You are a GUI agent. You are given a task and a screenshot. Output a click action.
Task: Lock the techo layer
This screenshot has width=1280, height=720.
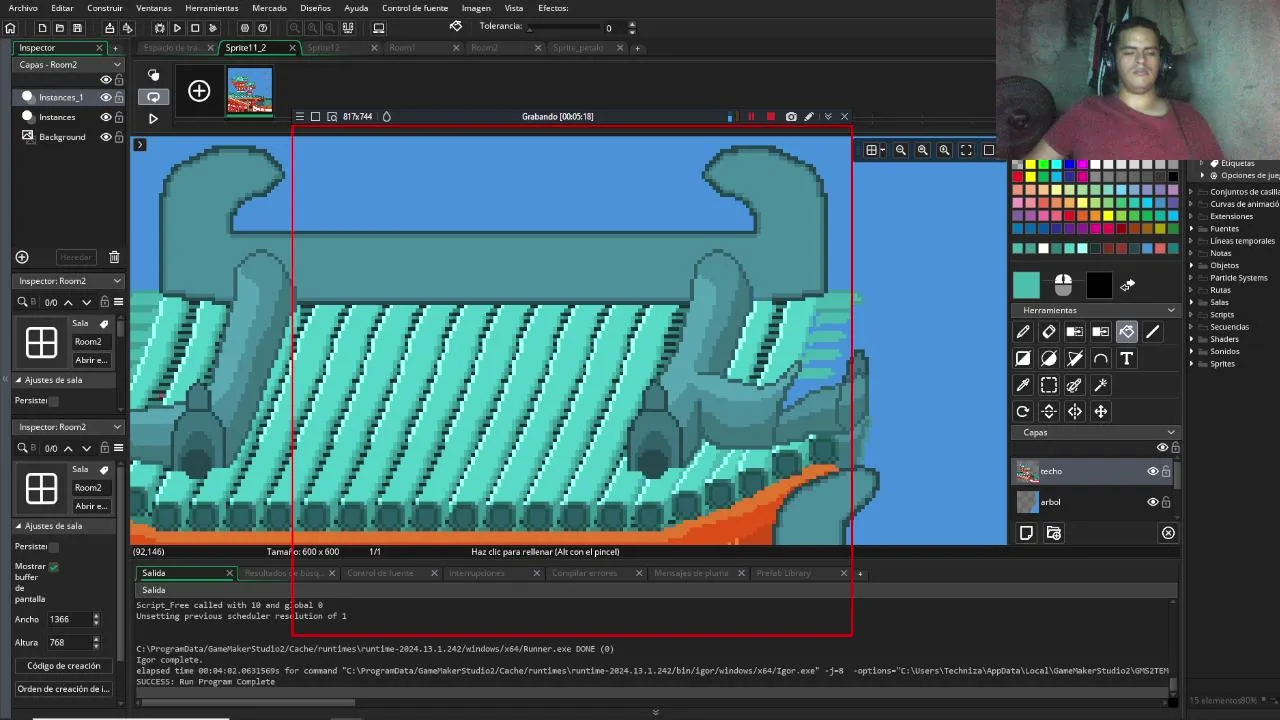click(1166, 471)
